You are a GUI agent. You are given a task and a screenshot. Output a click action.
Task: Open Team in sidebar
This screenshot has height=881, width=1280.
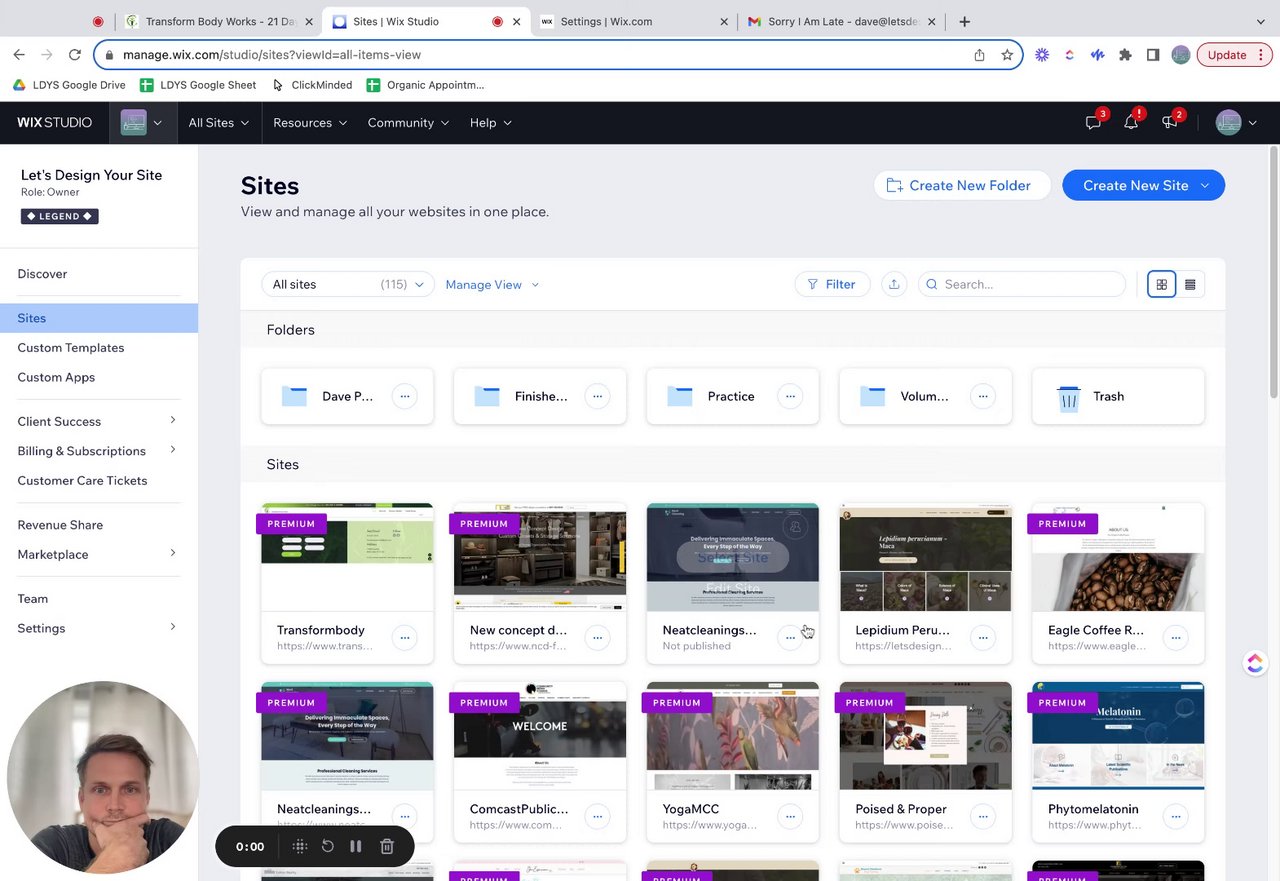point(33,599)
